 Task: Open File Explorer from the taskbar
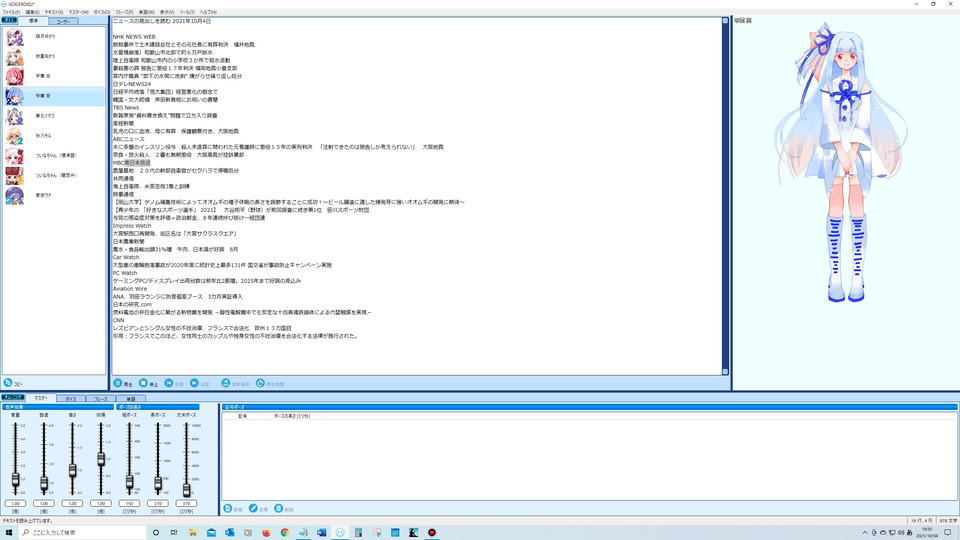point(193,533)
